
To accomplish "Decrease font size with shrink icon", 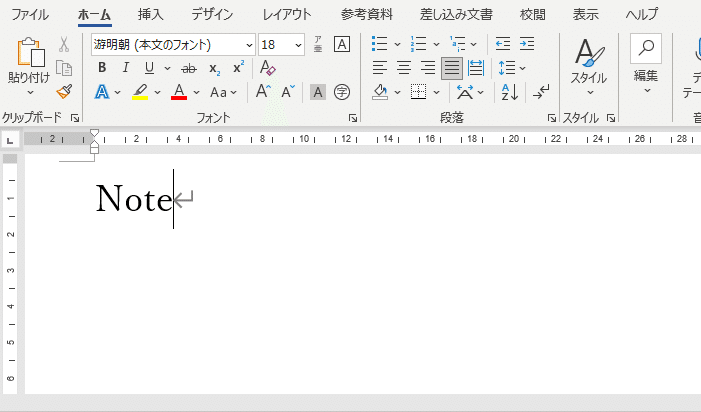I will click(x=288, y=92).
